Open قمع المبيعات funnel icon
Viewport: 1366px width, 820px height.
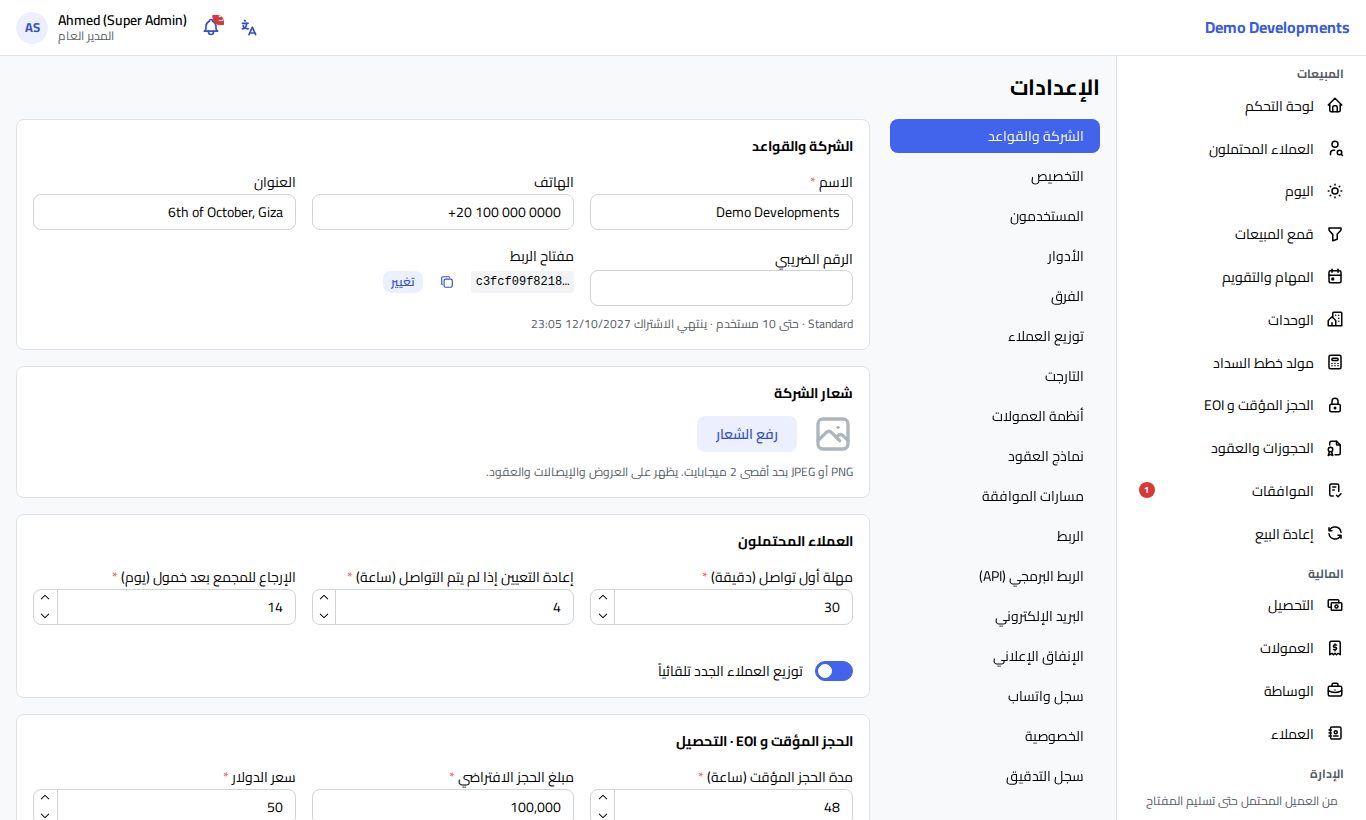(1334, 235)
